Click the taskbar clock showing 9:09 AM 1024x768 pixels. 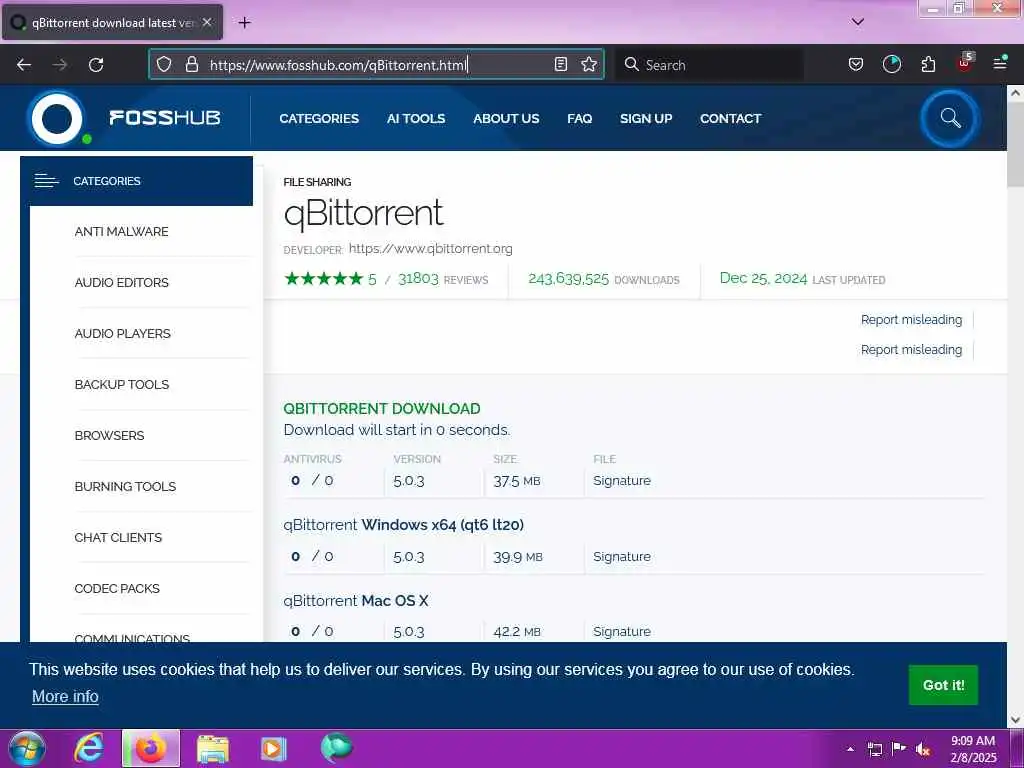pyautogui.click(x=973, y=749)
